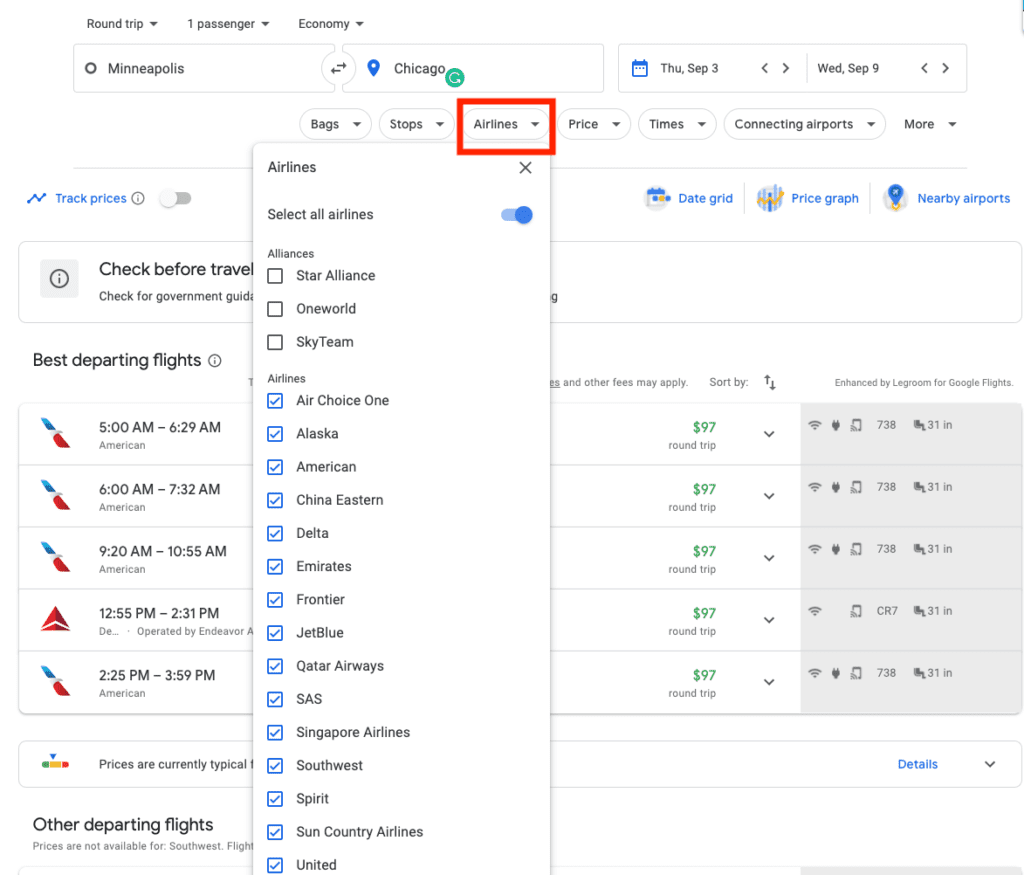Open the More filters menu
Viewport: 1024px width, 875px height.
pos(928,124)
